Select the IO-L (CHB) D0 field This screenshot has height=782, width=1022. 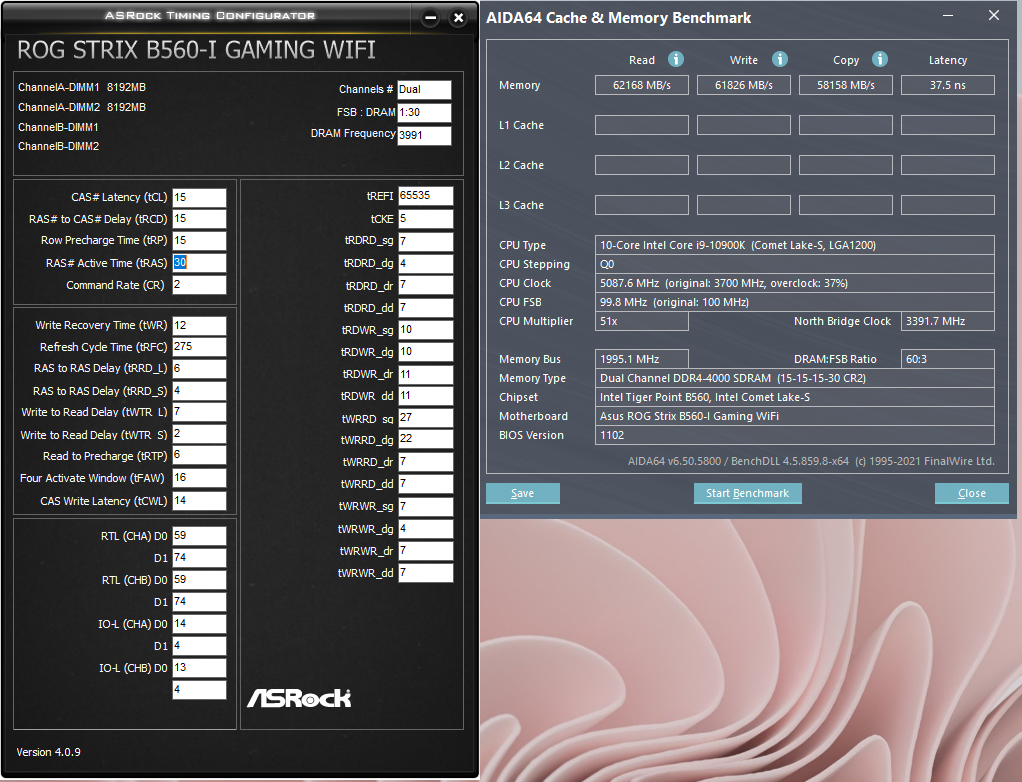[199, 667]
